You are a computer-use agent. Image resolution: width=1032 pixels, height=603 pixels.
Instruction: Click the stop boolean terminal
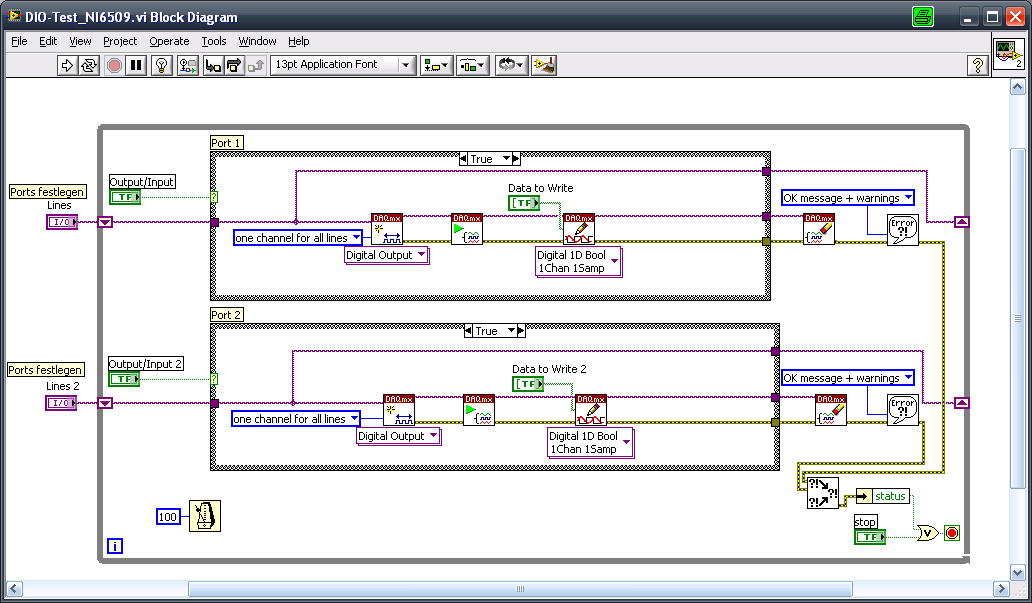870,537
